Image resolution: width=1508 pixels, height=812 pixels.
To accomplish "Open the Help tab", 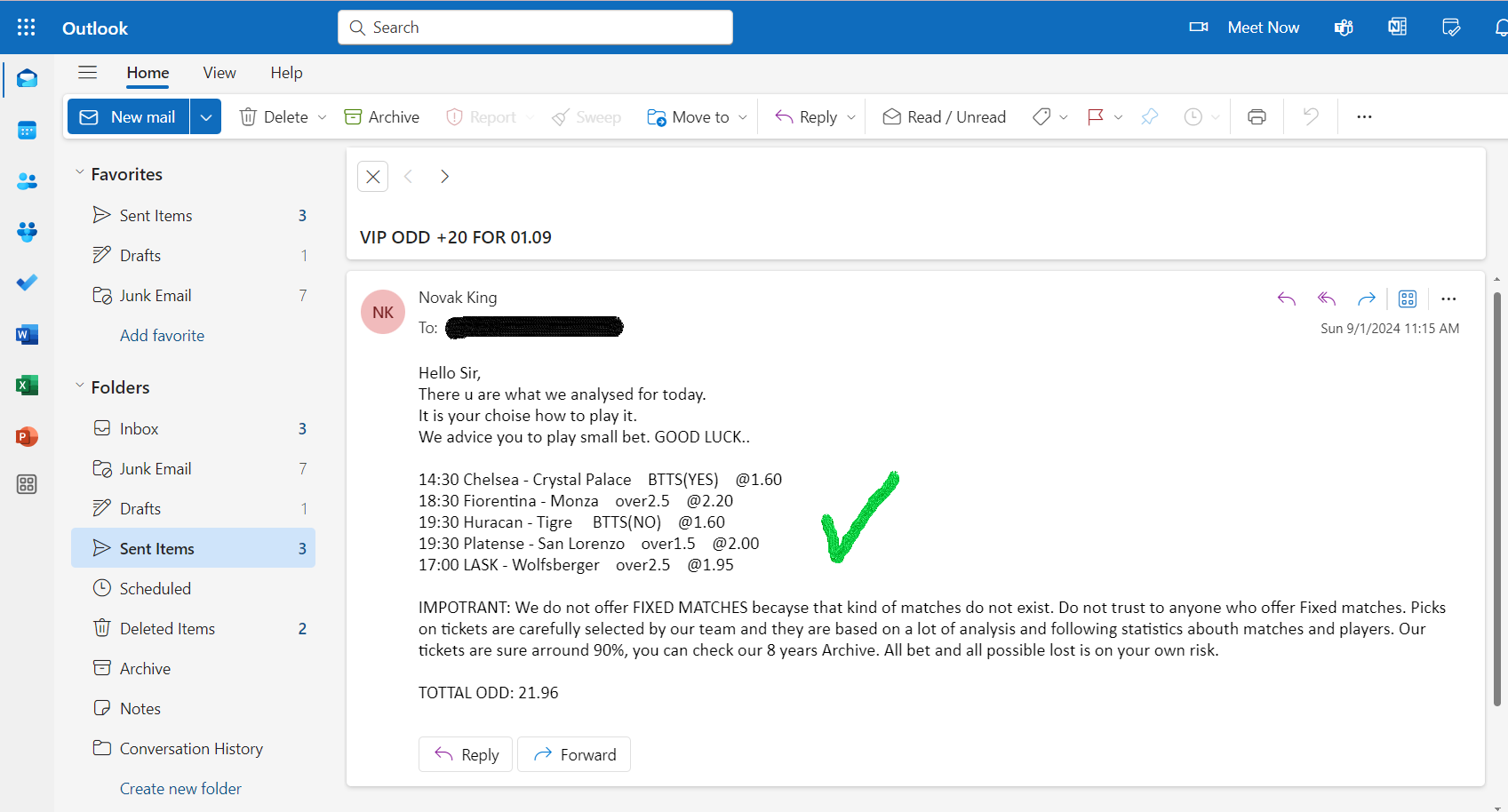I will coord(286,73).
